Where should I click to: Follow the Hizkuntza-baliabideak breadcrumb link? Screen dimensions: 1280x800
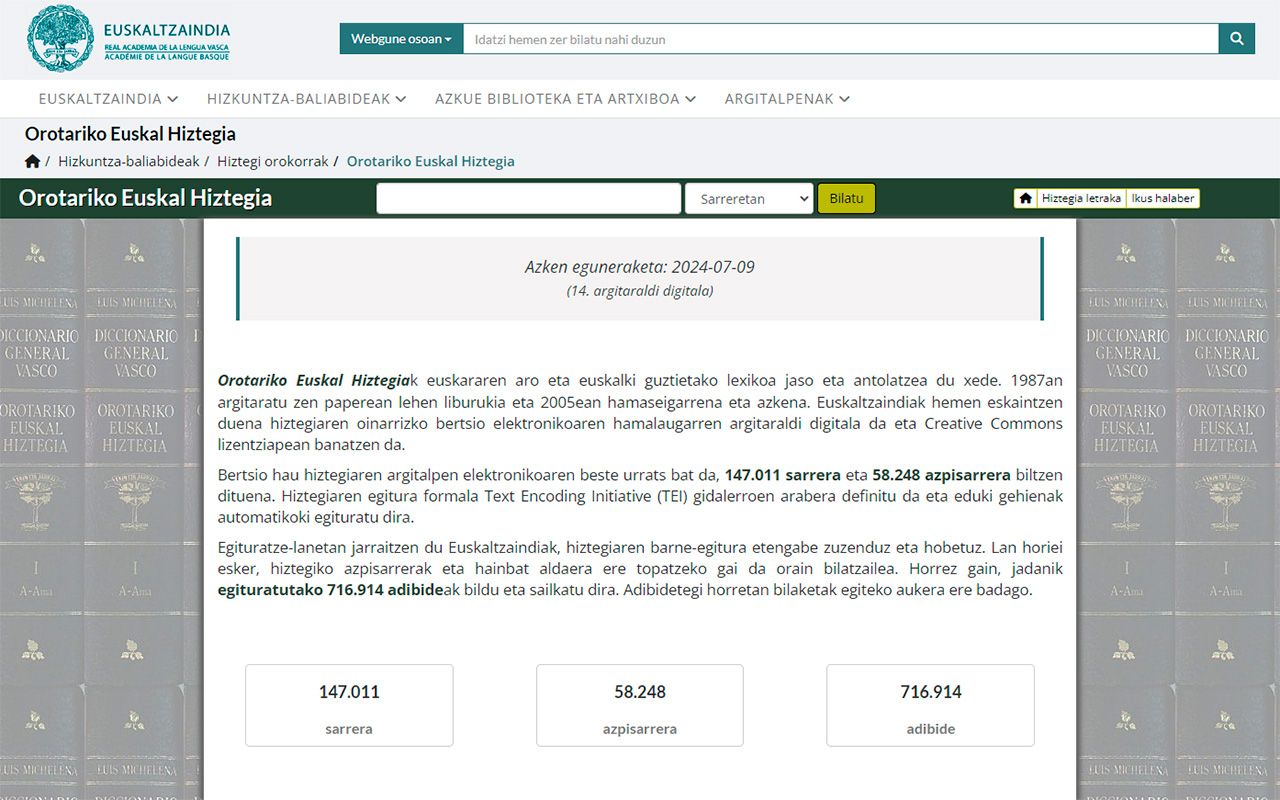(x=130, y=160)
